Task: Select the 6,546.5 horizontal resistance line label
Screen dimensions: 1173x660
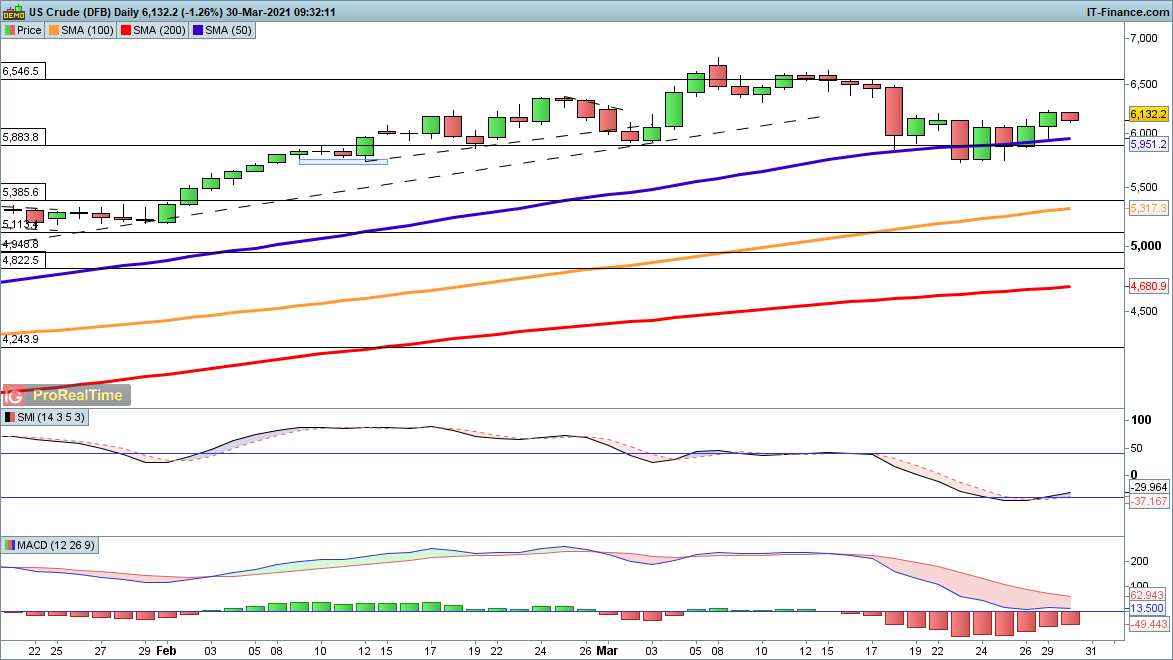Action: [21, 72]
